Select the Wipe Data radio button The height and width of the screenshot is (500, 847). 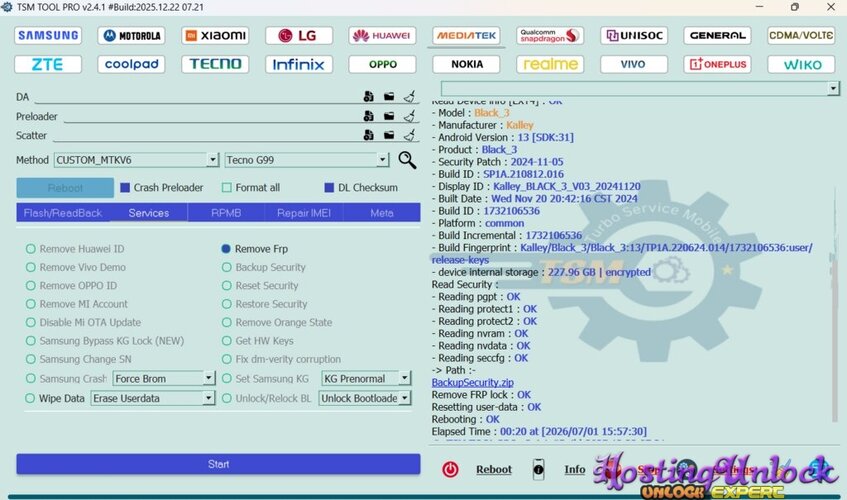(x=30, y=398)
